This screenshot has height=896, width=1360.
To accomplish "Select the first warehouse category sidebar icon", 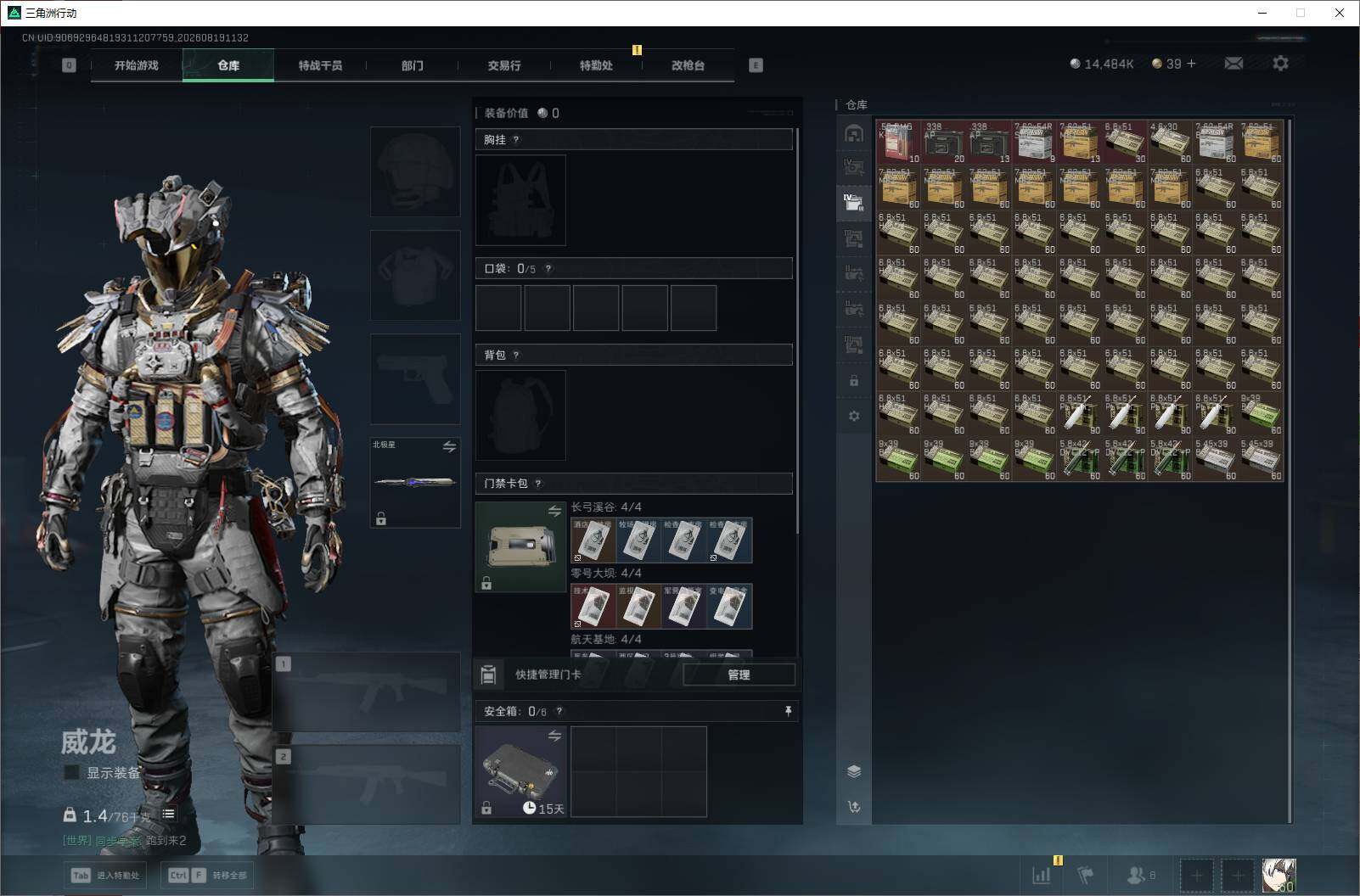I will pyautogui.click(x=854, y=133).
